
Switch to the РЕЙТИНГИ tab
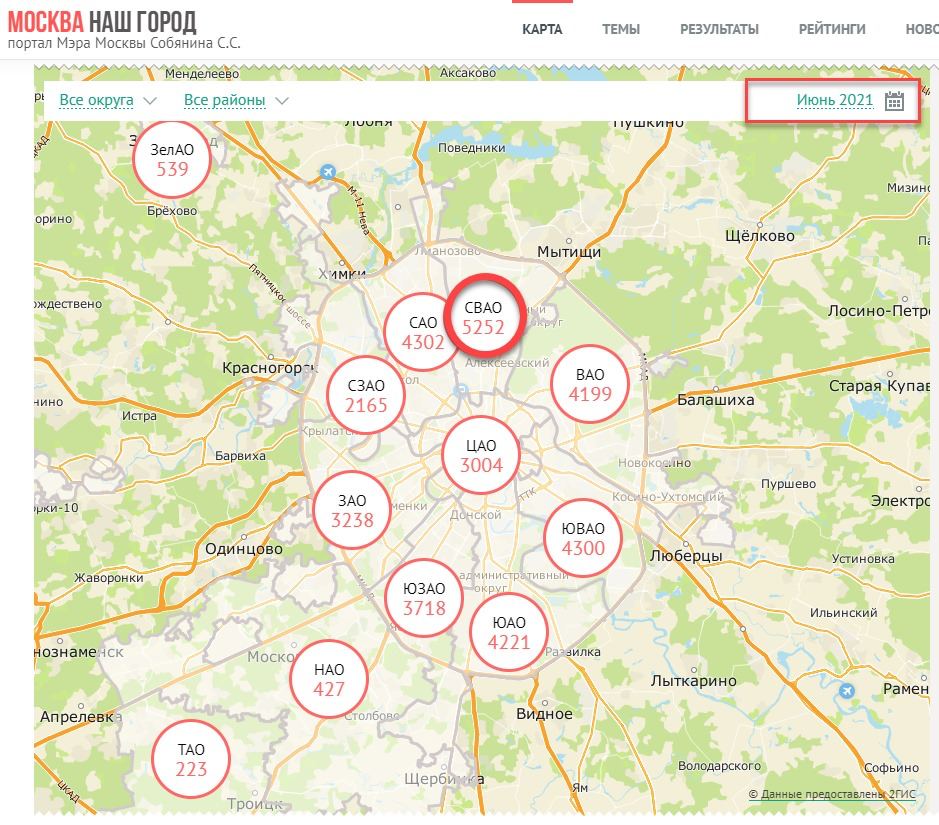click(832, 29)
